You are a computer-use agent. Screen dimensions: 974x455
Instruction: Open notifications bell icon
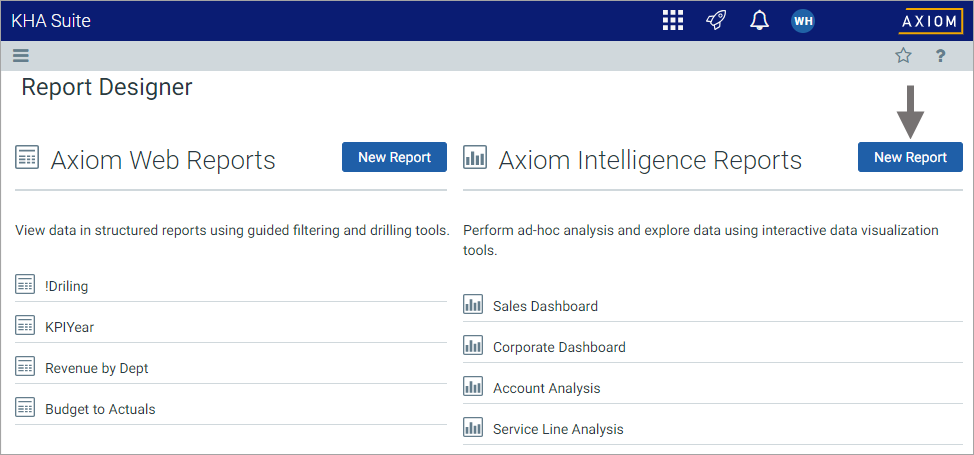(759, 21)
